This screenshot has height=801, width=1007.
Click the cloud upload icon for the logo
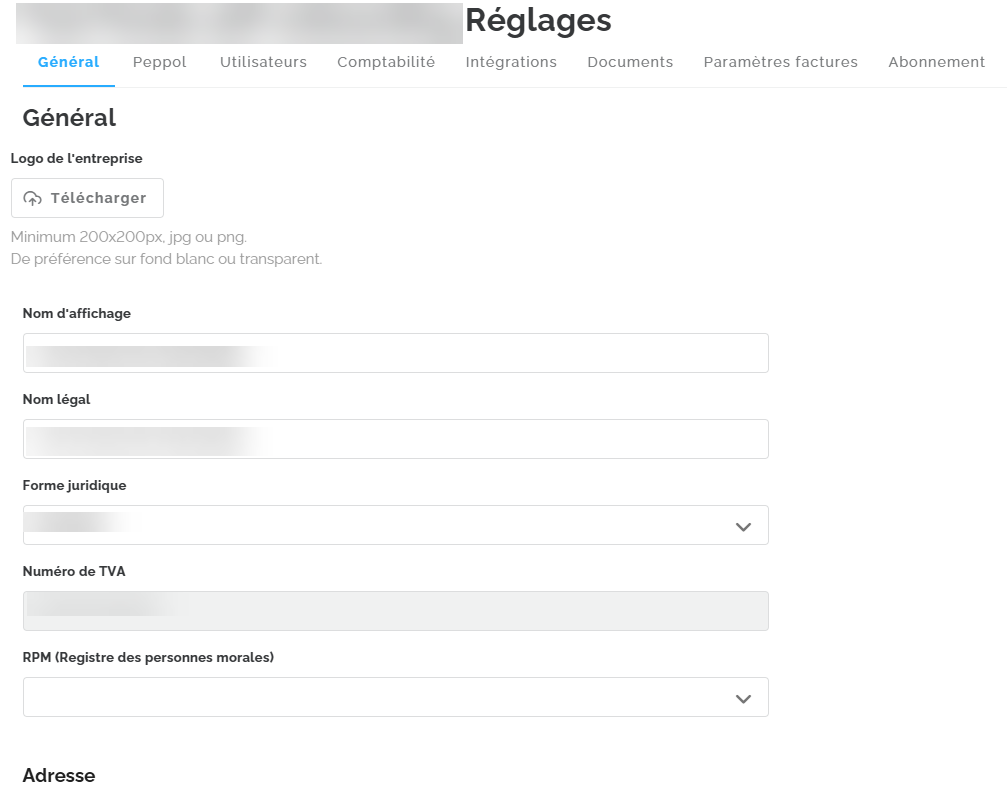33,198
